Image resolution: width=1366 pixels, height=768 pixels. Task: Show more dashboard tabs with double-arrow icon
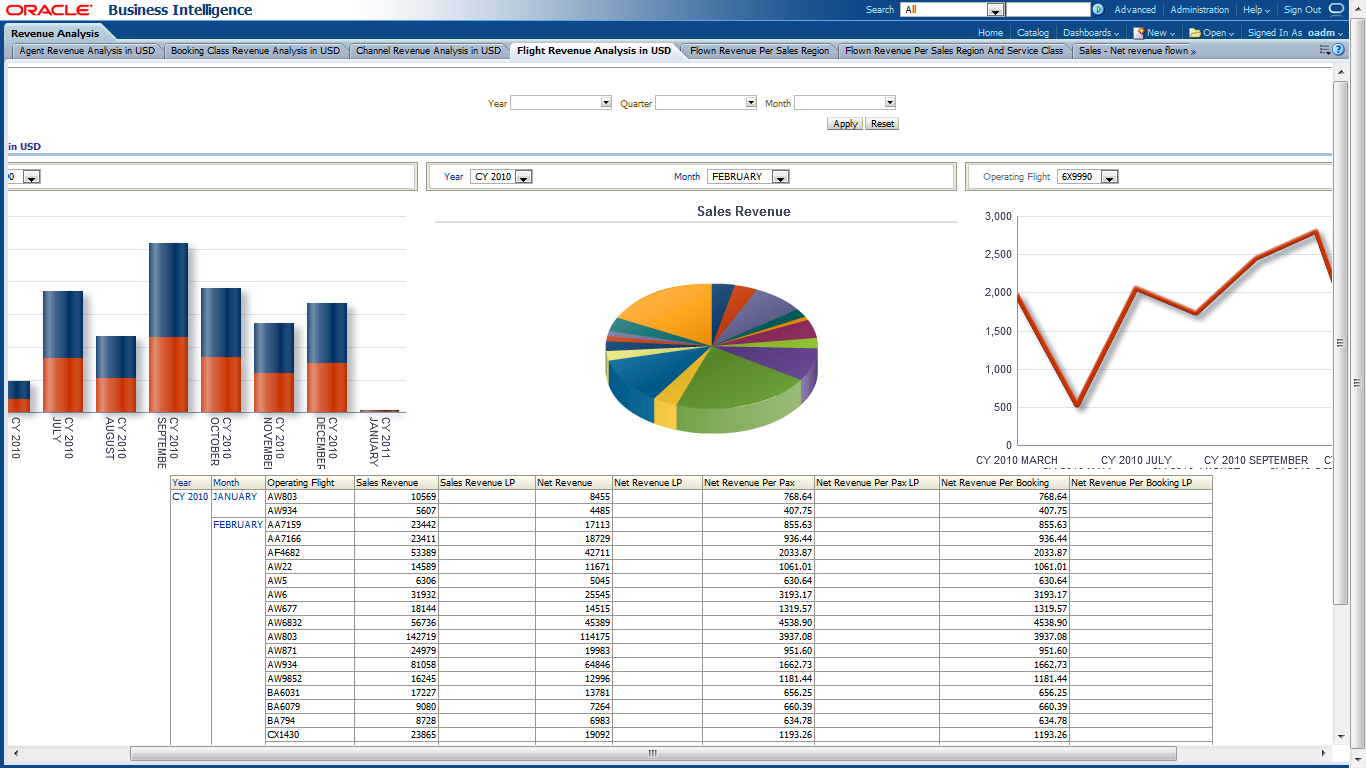pos(1193,51)
